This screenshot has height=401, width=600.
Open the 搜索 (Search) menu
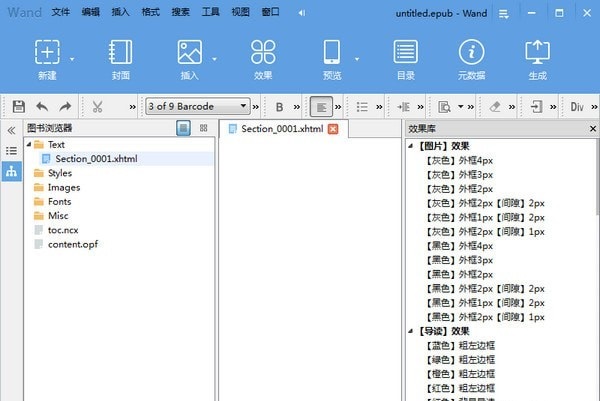tap(181, 12)
